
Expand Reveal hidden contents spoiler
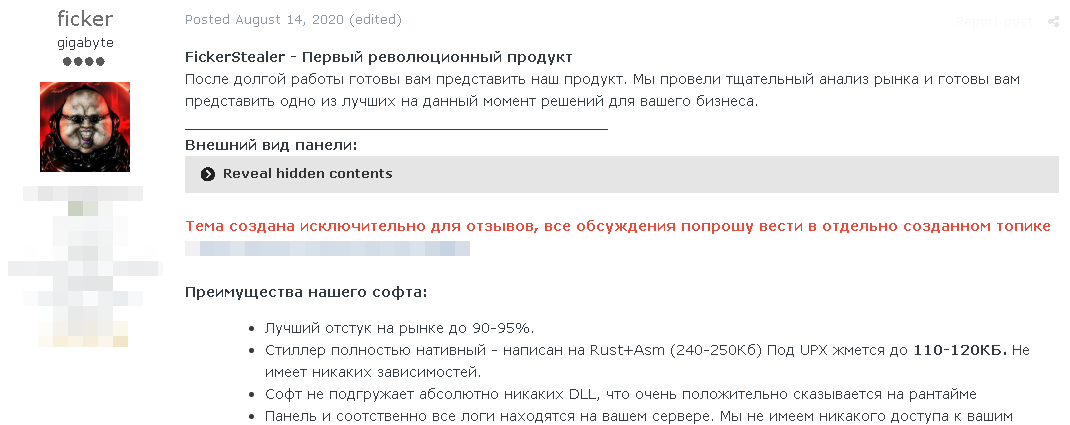coord(622,174)
